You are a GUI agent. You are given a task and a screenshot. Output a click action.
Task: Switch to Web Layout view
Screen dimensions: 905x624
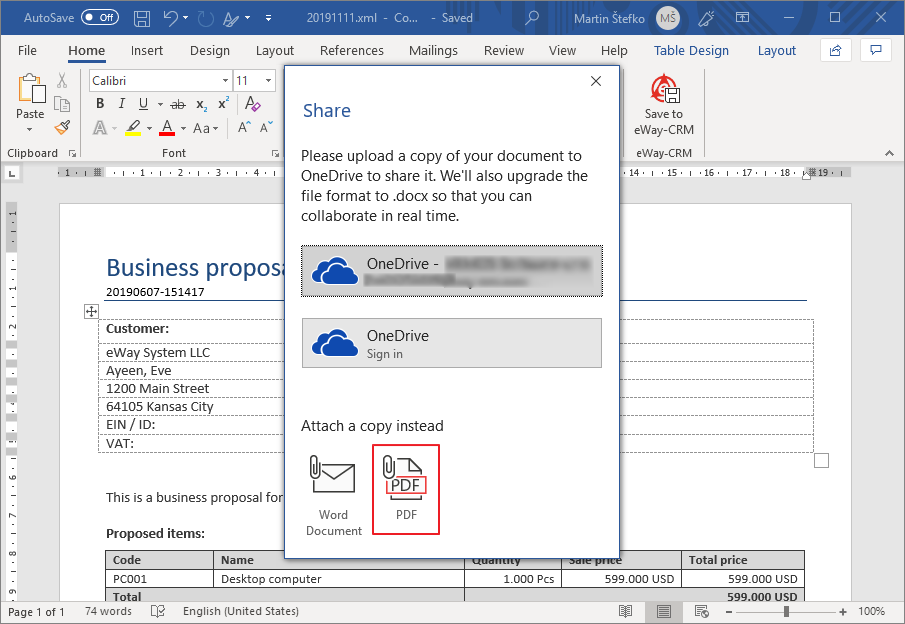click(x=702, y=611)
